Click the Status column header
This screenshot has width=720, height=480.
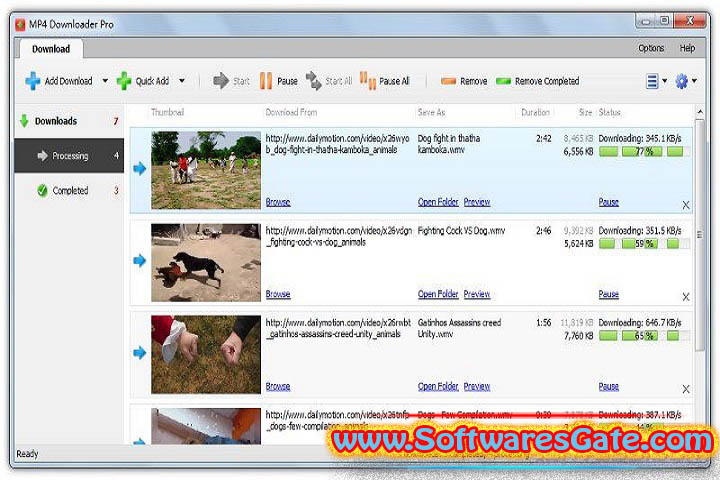[x=609, y=112]
